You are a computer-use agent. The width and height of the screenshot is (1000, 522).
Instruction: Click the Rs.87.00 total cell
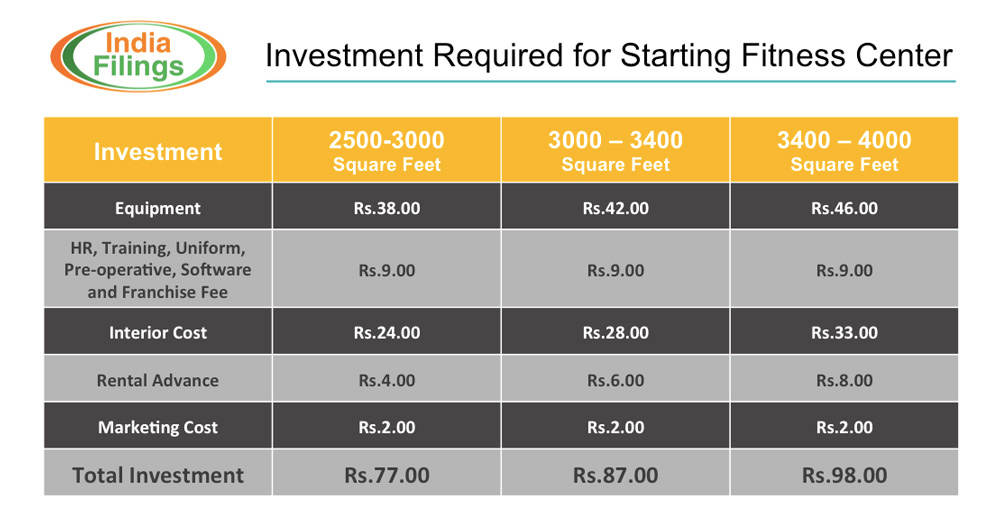(x=615, y=475)
